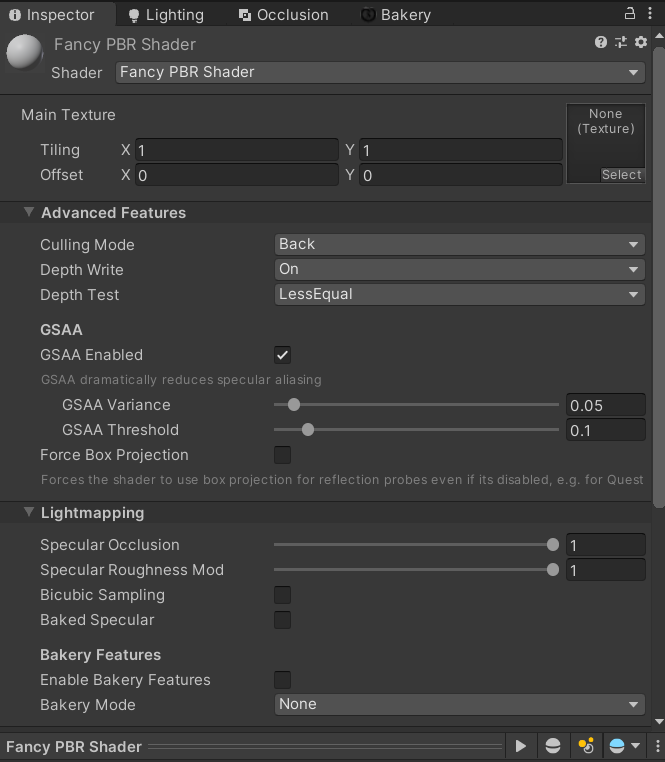
Task: Open the material preset selector icon
Action: point(621,42)
